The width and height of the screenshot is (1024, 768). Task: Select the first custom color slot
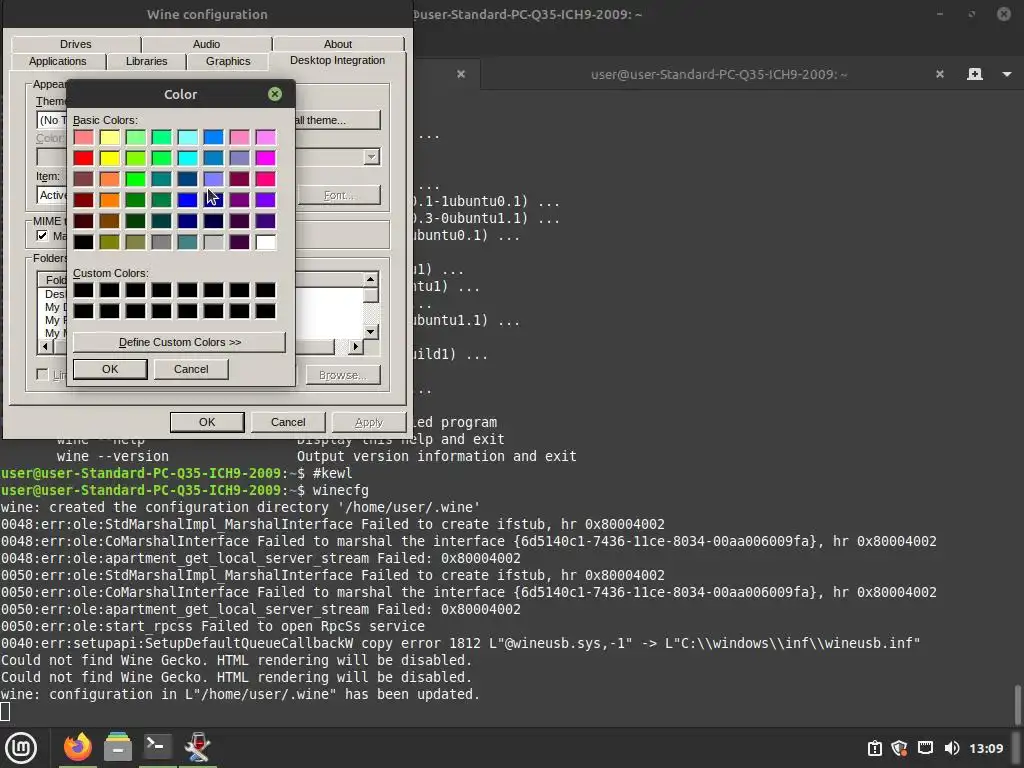click(x=84, y=290)
